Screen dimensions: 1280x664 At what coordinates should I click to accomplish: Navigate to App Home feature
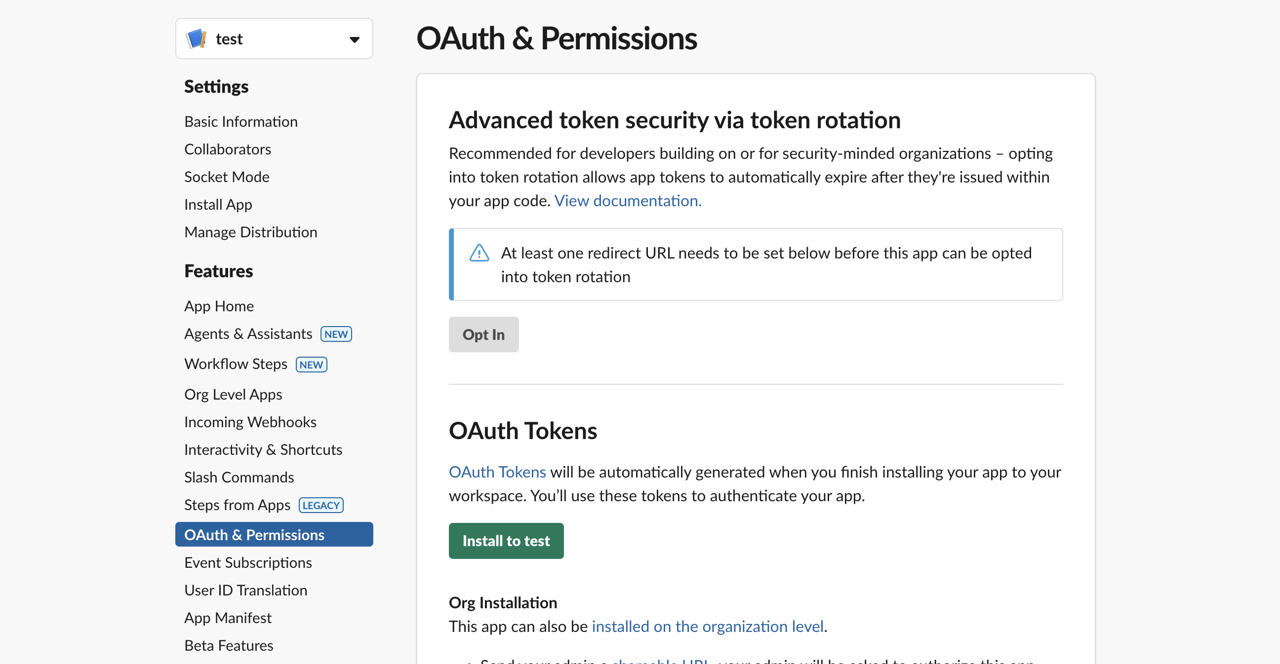[219, 306]
